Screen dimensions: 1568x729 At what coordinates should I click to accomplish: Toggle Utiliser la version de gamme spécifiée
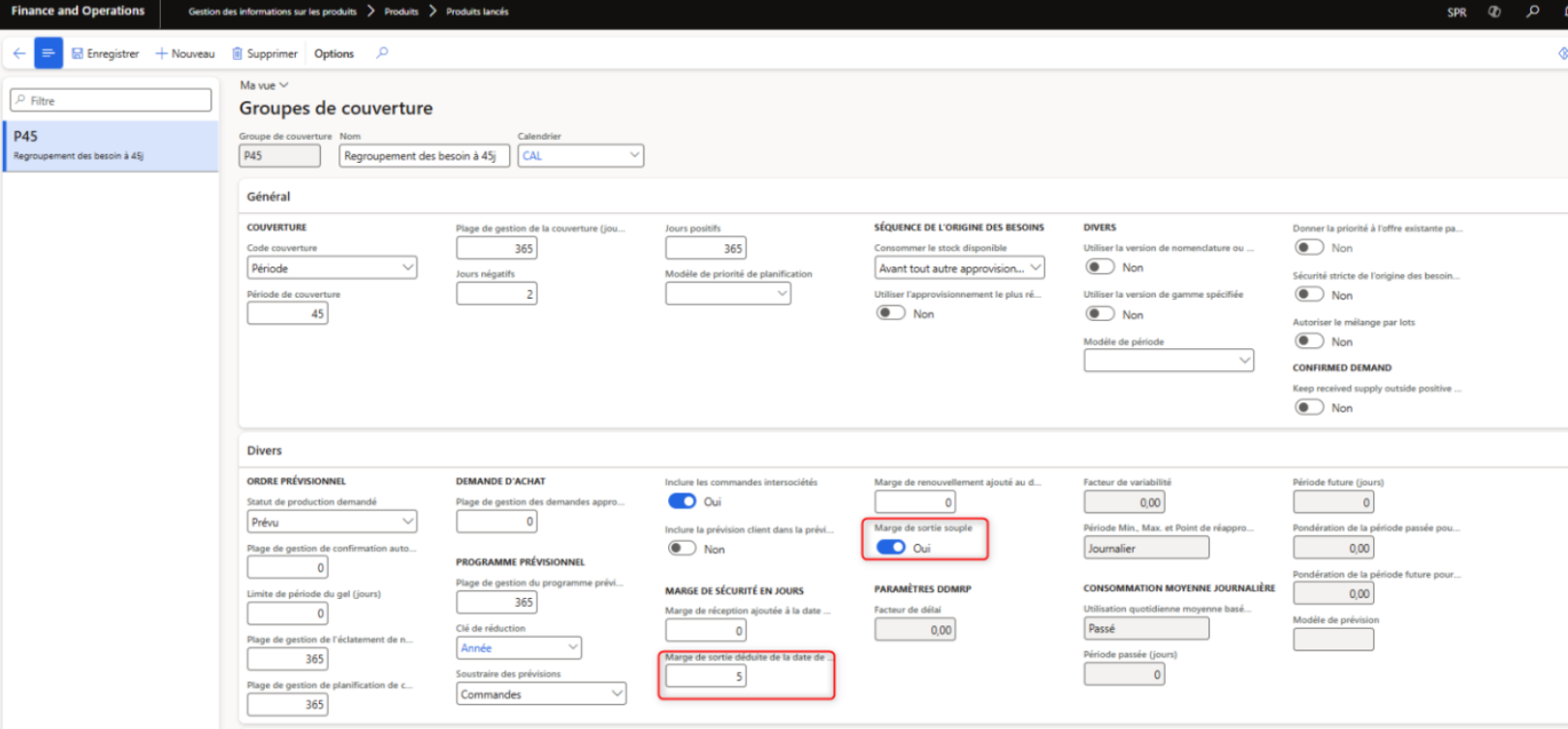coord(1100,314)
